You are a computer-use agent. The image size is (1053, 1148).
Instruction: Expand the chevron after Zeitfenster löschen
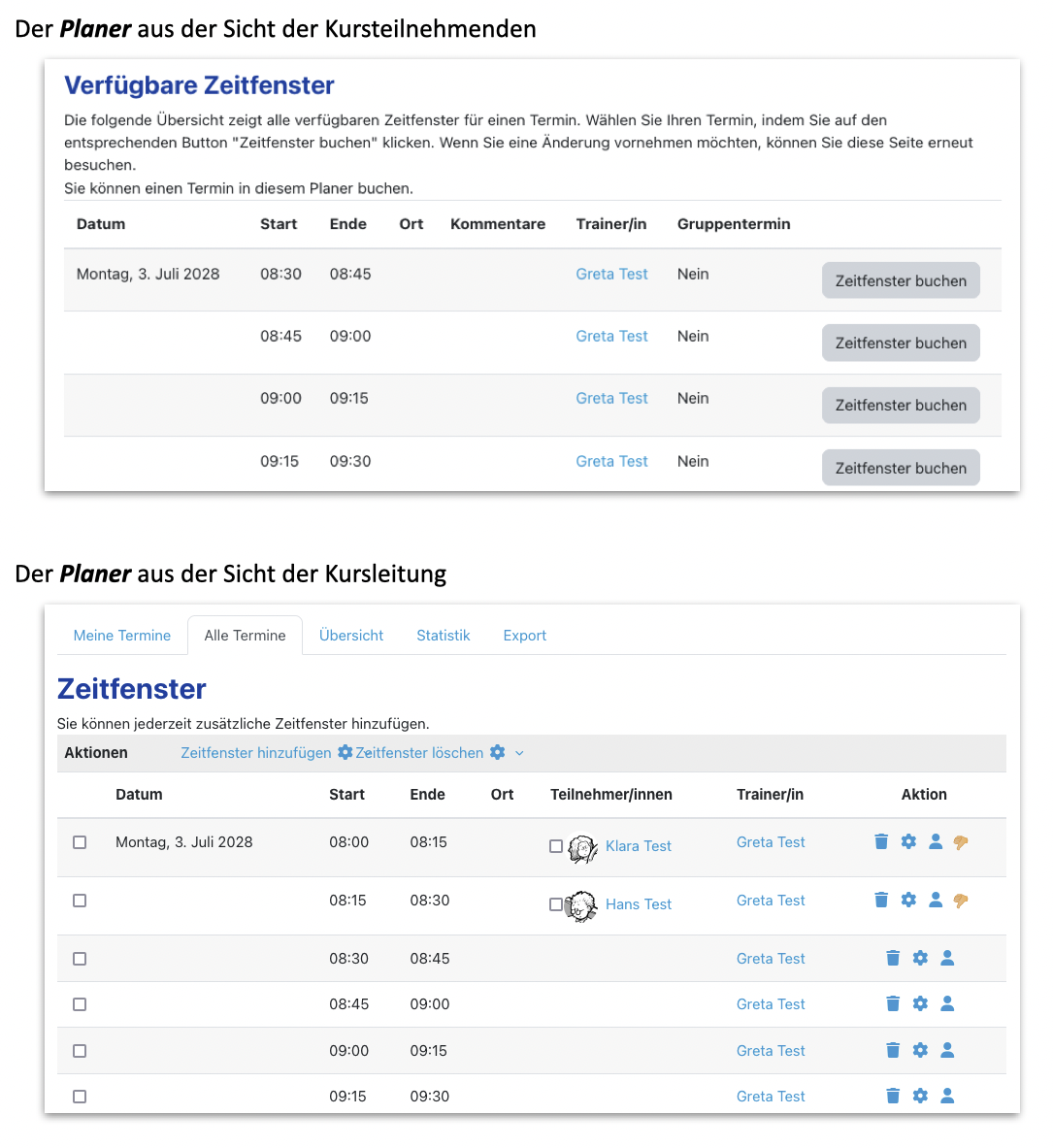519,753
